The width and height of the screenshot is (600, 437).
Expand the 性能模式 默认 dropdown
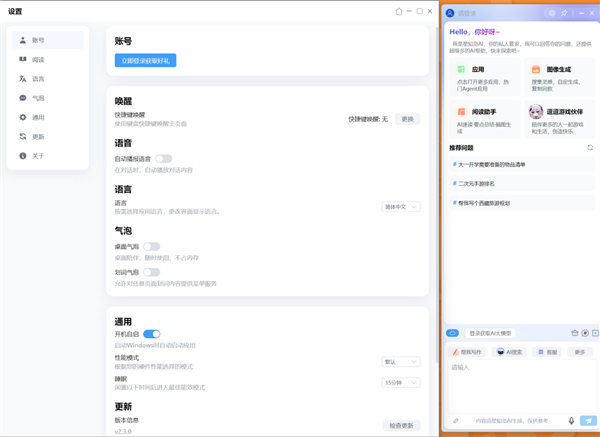pyautogui.click(x=401, y=362)
